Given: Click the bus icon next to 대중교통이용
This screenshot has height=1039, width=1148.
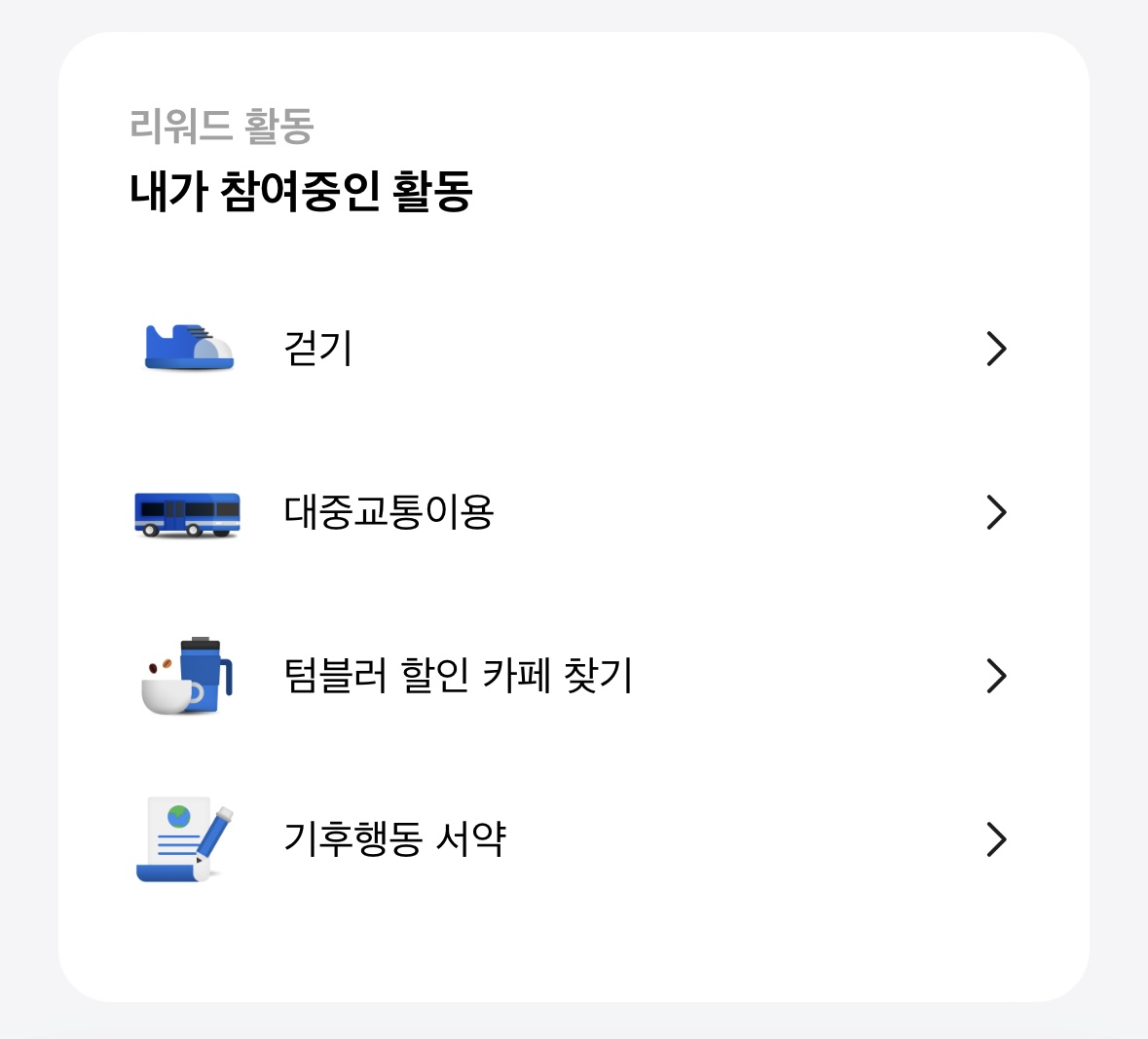Looking at the screenshot, I should click(x=188, y=513).
